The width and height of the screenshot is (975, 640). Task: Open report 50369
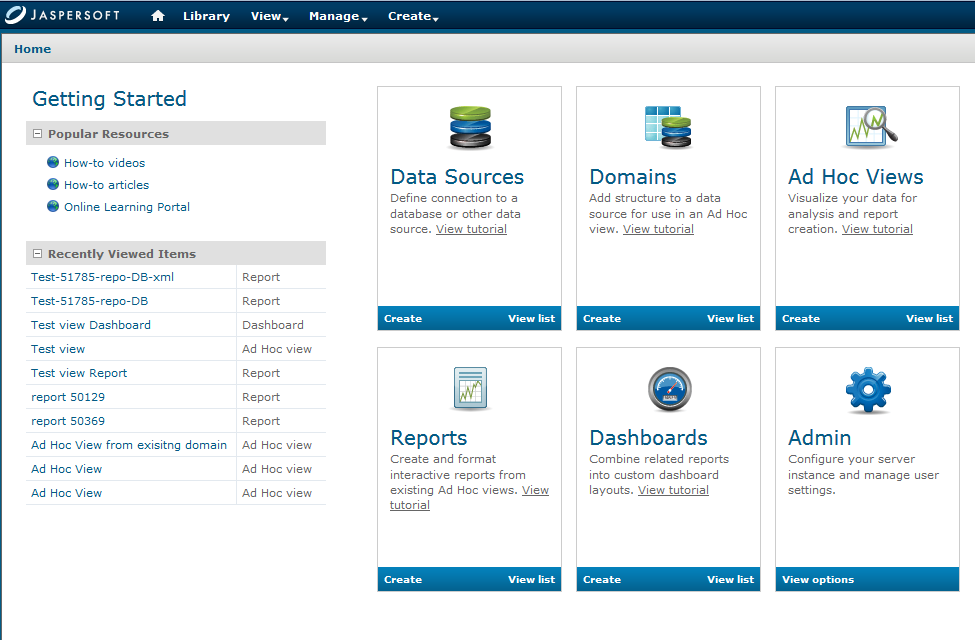68,421
